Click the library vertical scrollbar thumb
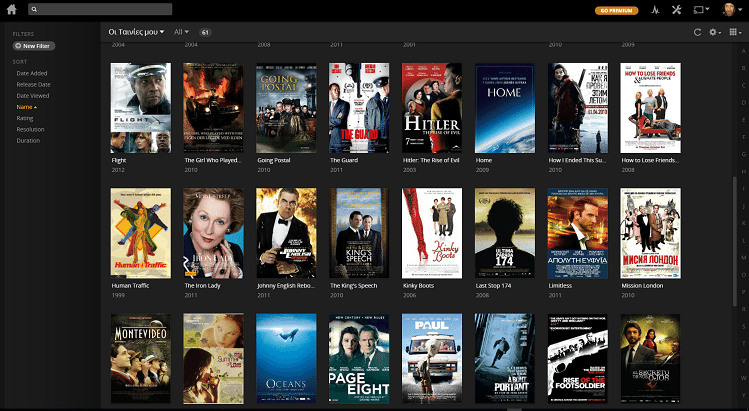The height and width of the screenshot is (411, 749). coord(735,242)
